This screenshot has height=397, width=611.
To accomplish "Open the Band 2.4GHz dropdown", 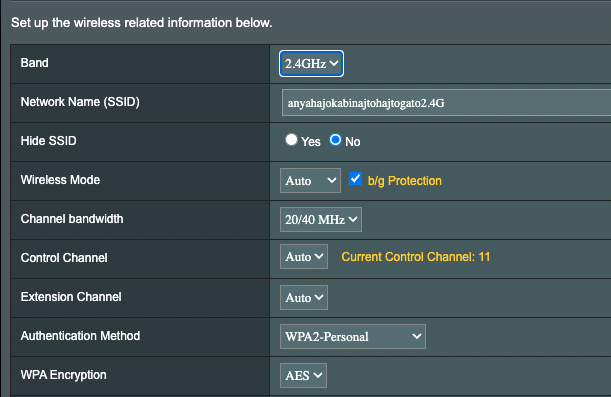I will 311,64.
